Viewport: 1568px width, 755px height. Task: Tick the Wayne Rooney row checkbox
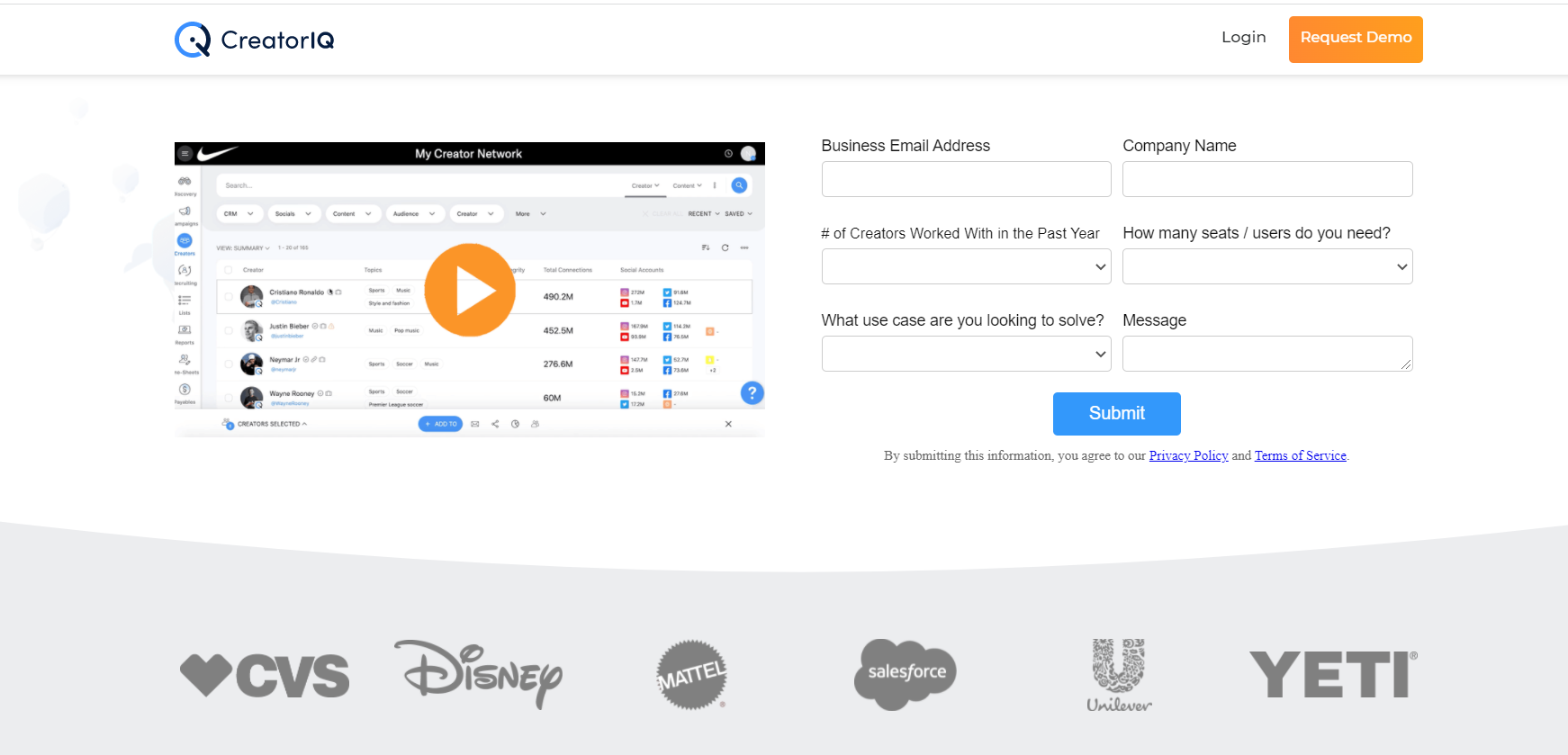pos(229,397)
